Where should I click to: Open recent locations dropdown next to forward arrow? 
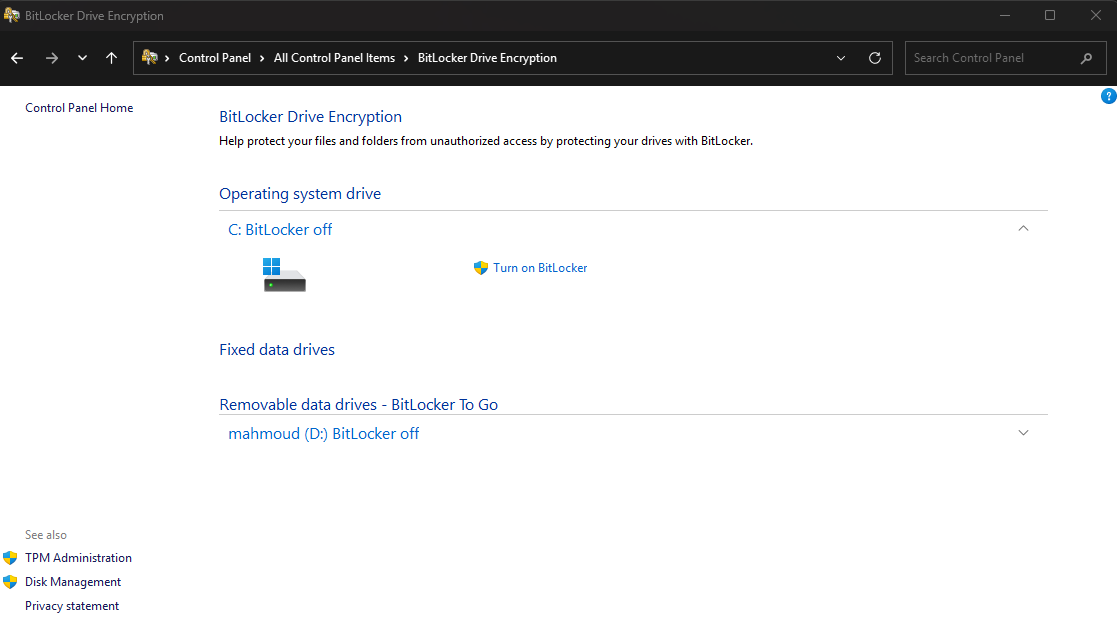83,58
